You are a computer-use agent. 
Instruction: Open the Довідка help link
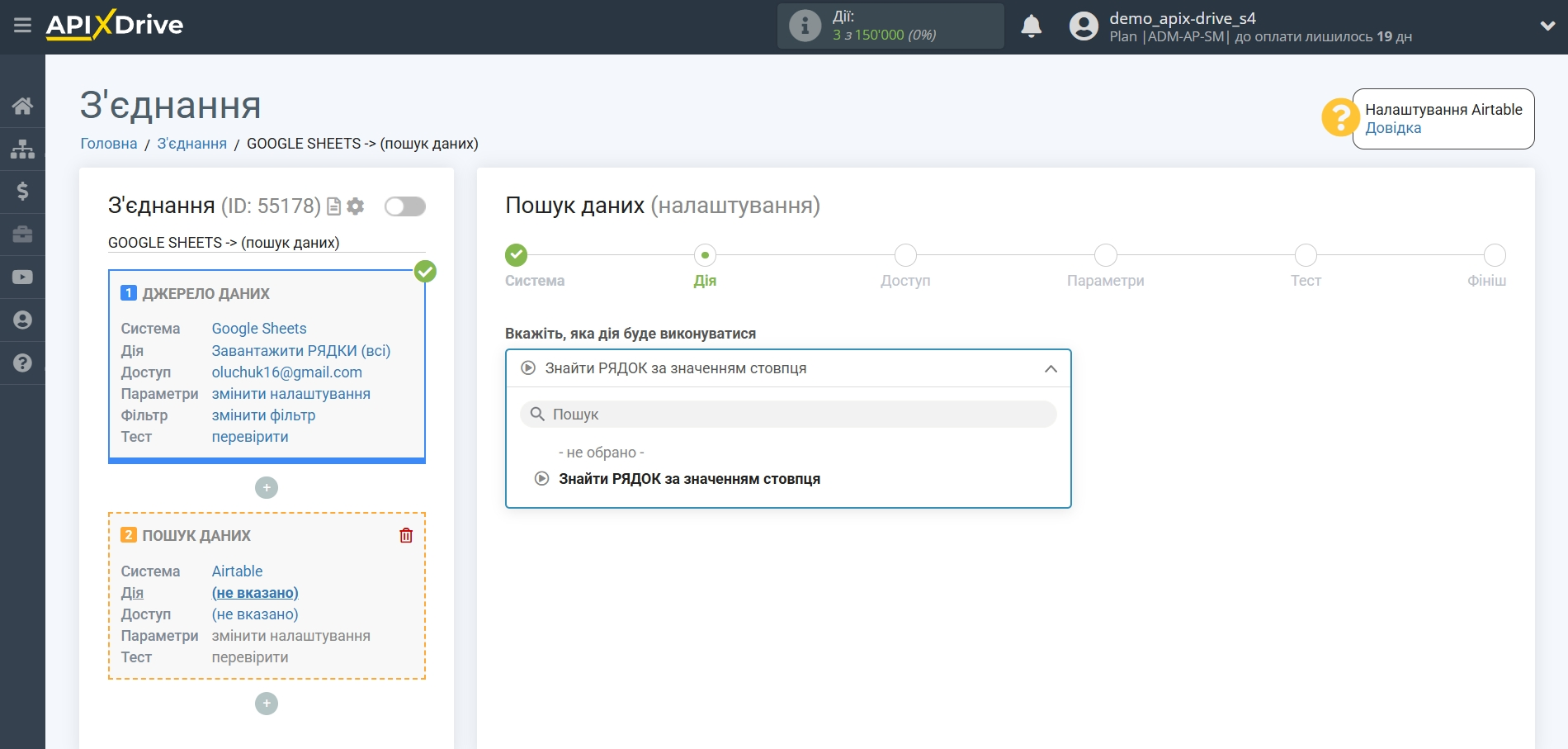1393,128
